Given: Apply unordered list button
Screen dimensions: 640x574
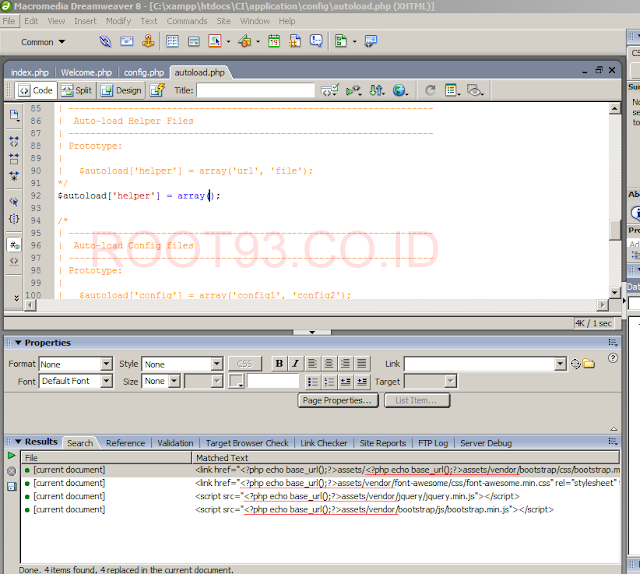Looking at the screenshot, I should tap(313, 382).
